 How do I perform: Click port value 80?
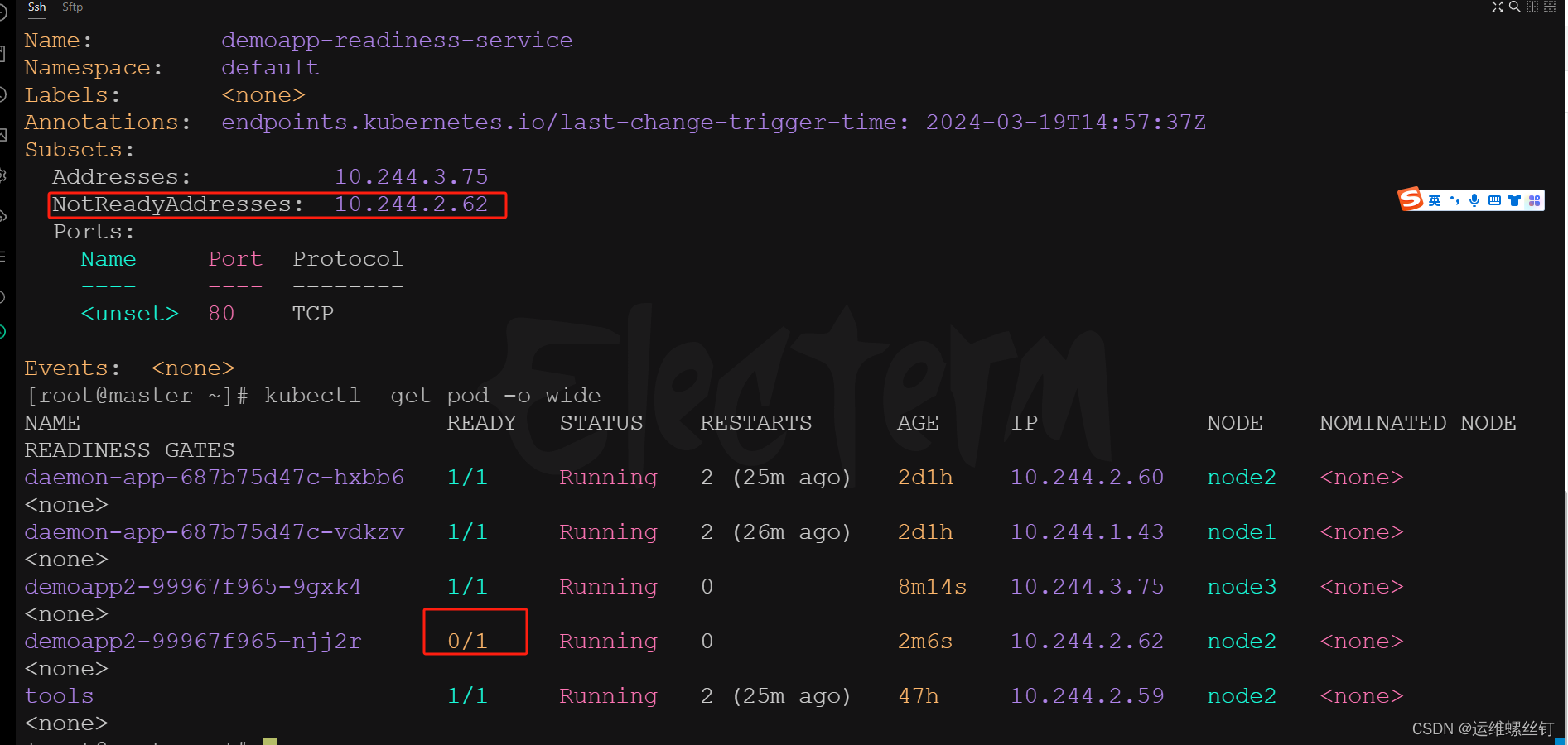pyautogui.click(x=221, y=314)
